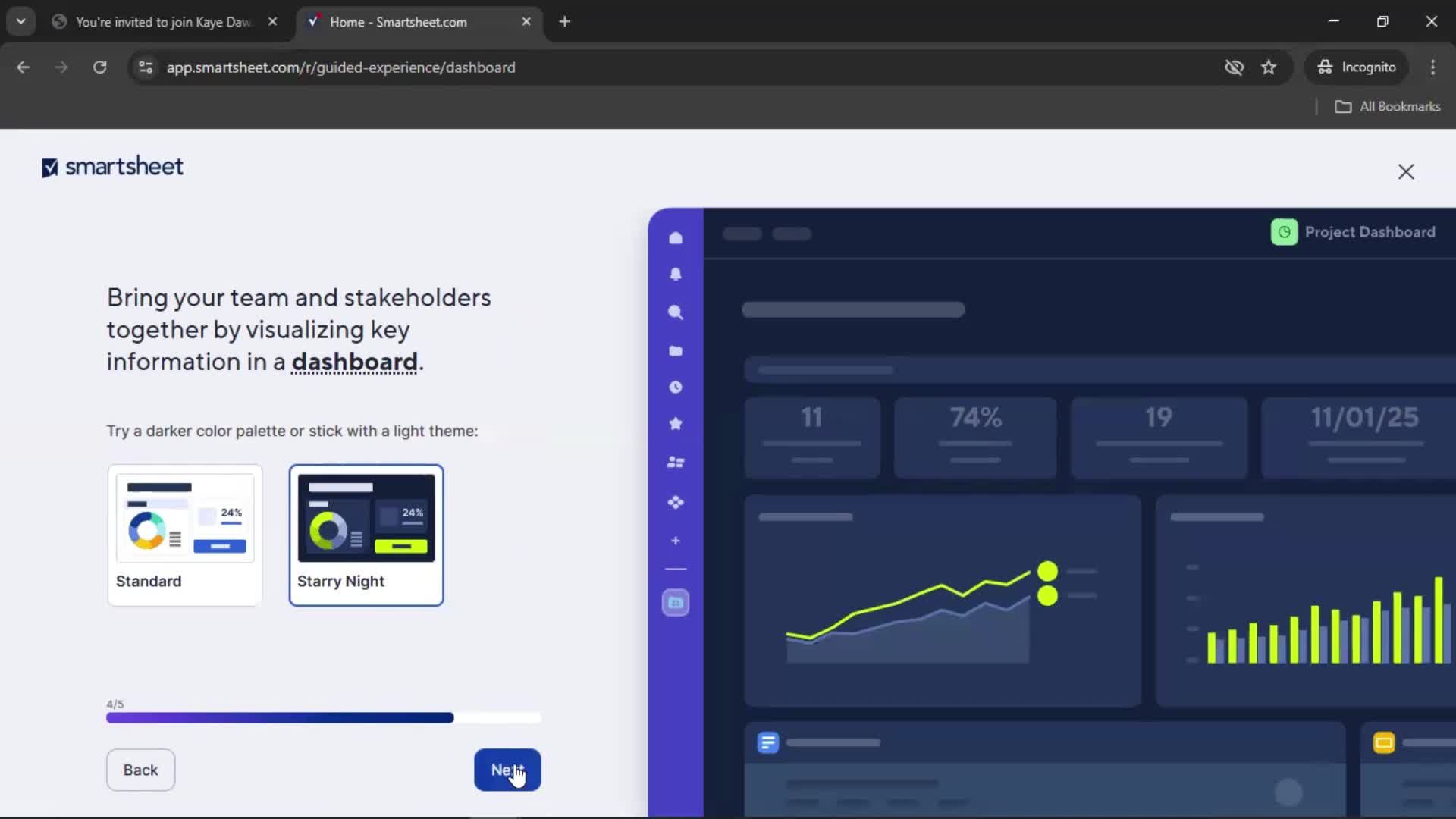Image resolution: width=1456 pixels, height=819 pixels.
Task: Click the 4/5 onboarding progress bar
Action: pos(323,717)
